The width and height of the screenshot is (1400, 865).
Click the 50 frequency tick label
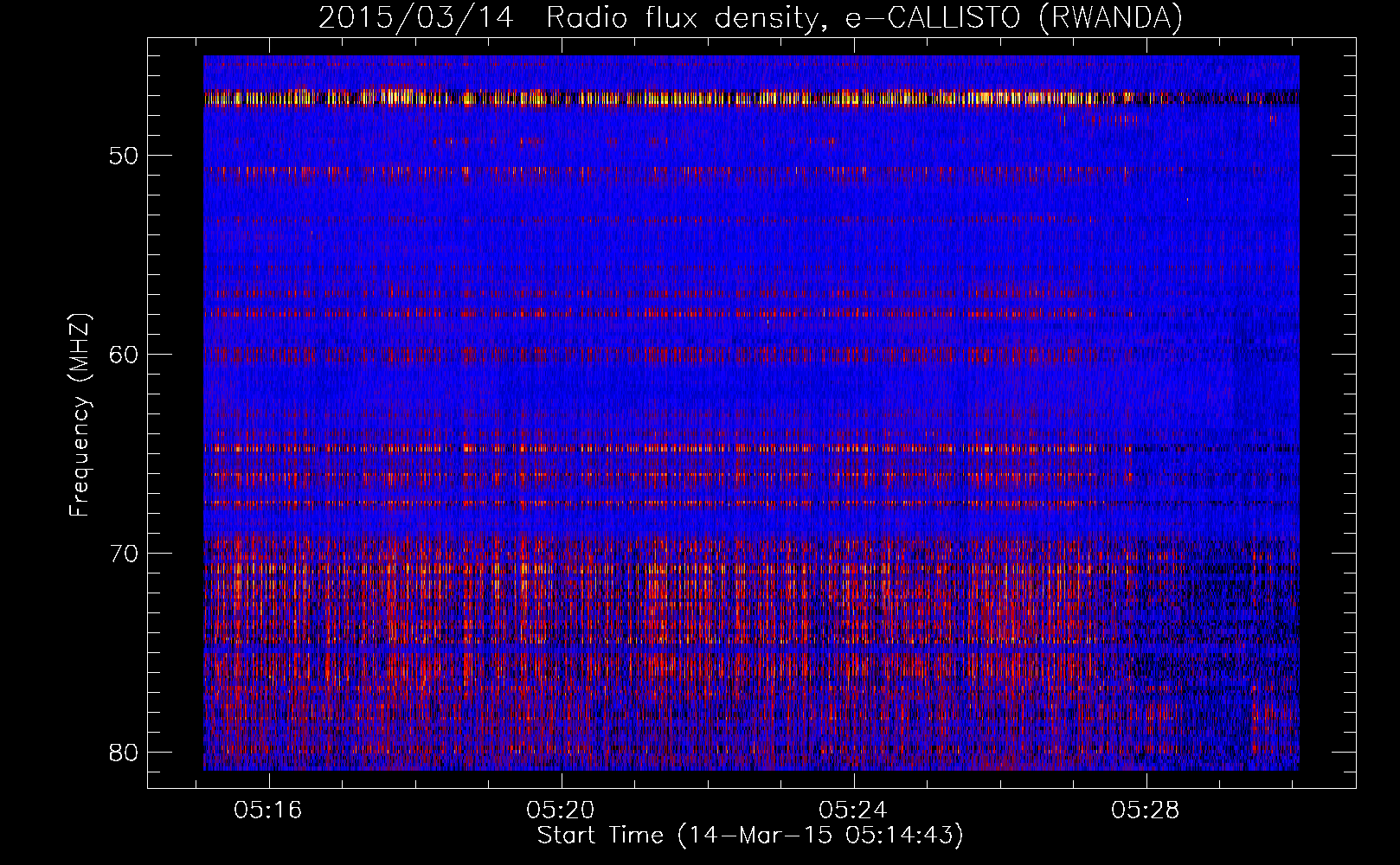[125, 156]
